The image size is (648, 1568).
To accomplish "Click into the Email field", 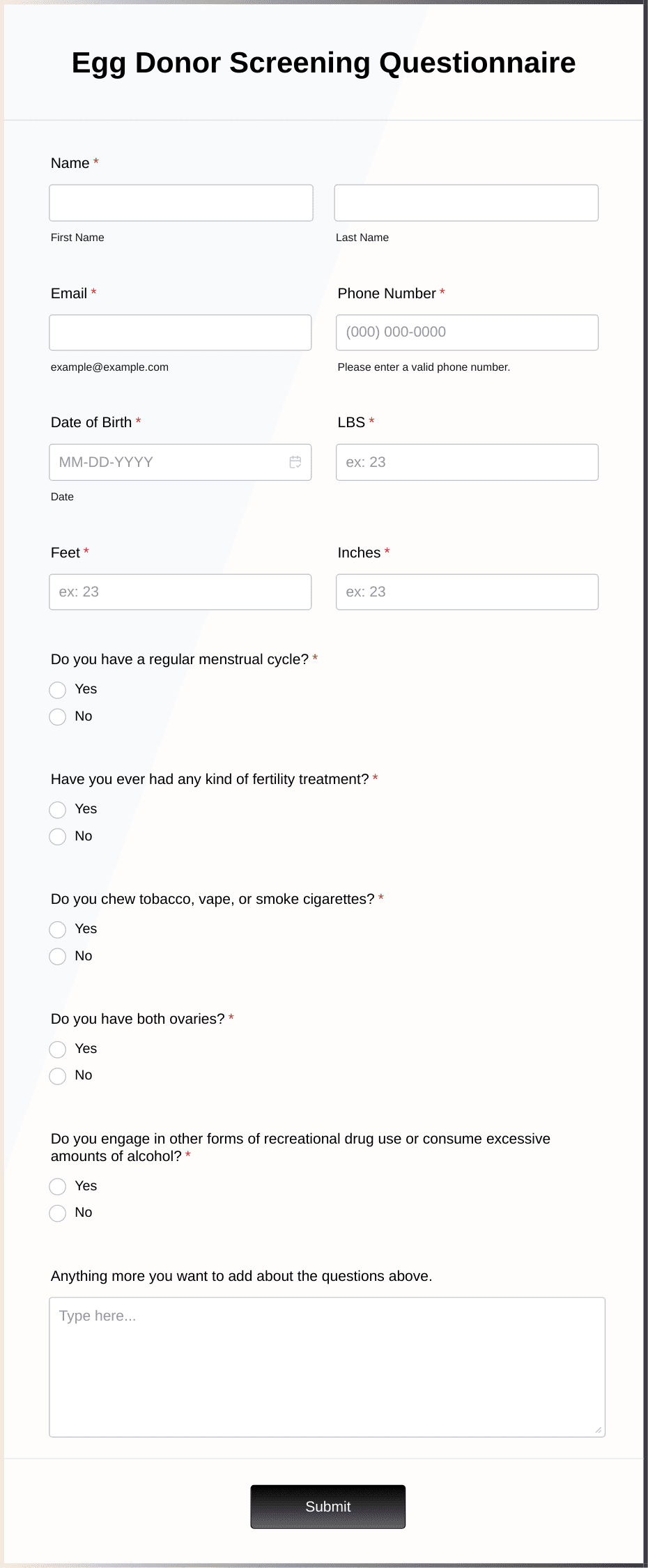I will [x=180, y=332].
